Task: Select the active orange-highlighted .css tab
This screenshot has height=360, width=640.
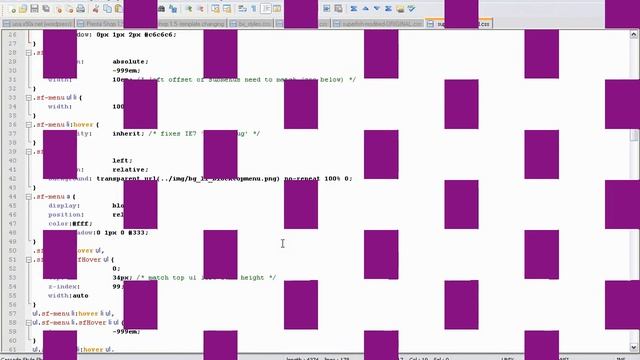Action: coord(459,24)
